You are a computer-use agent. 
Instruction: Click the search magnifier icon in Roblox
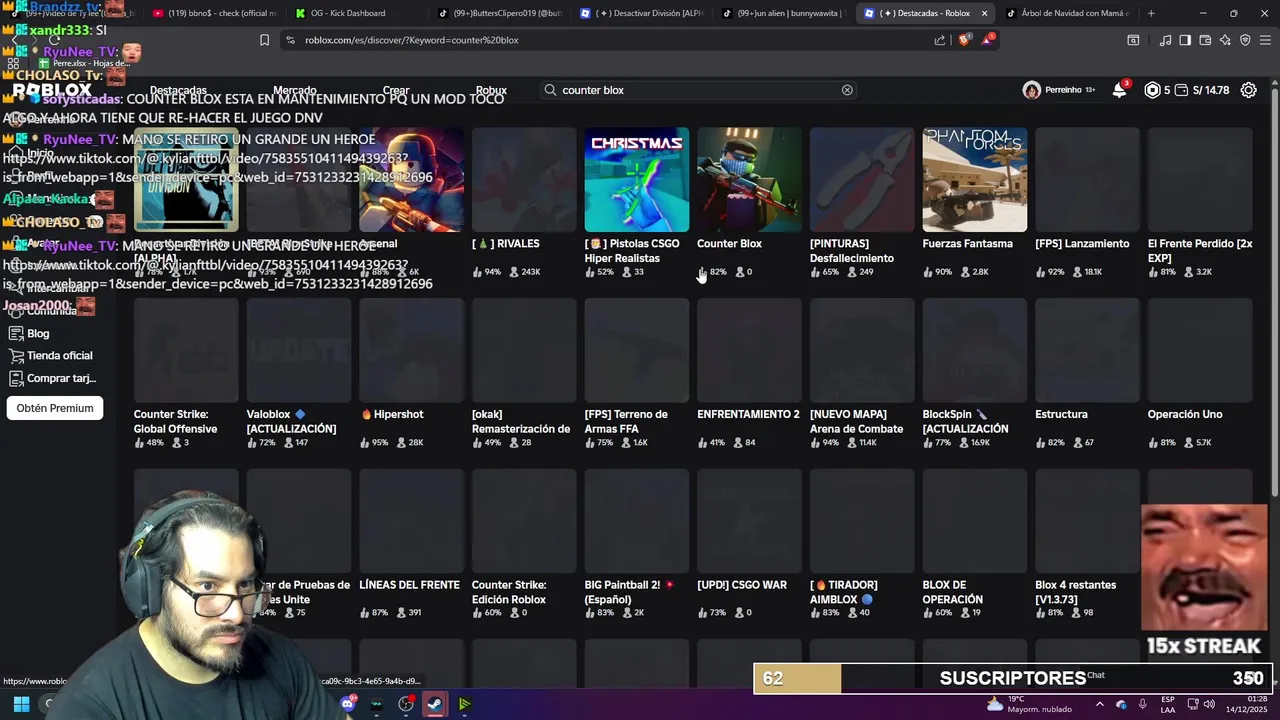tap(550, 90)
